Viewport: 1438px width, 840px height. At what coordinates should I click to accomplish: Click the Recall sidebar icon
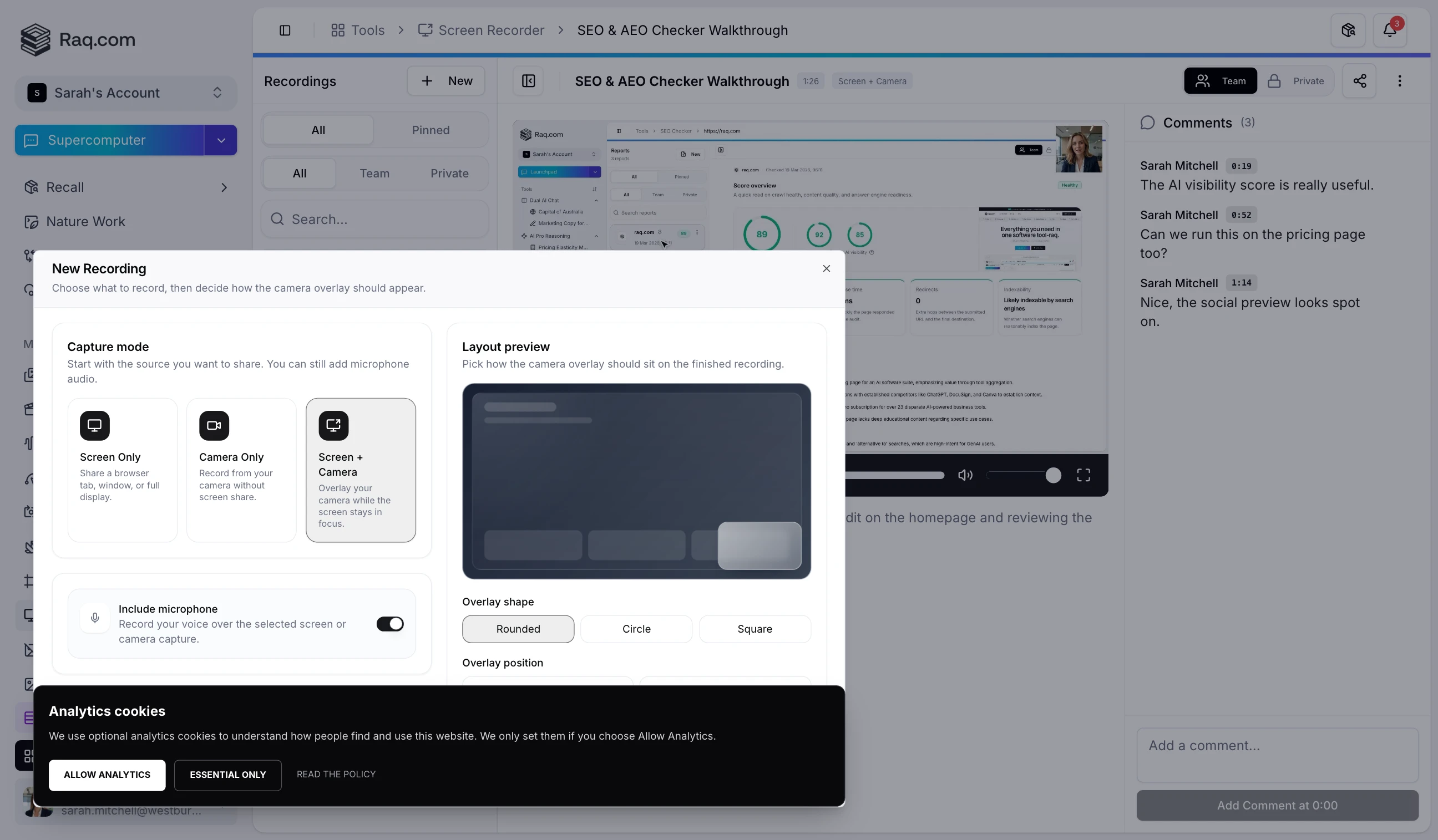coord(32,187)
